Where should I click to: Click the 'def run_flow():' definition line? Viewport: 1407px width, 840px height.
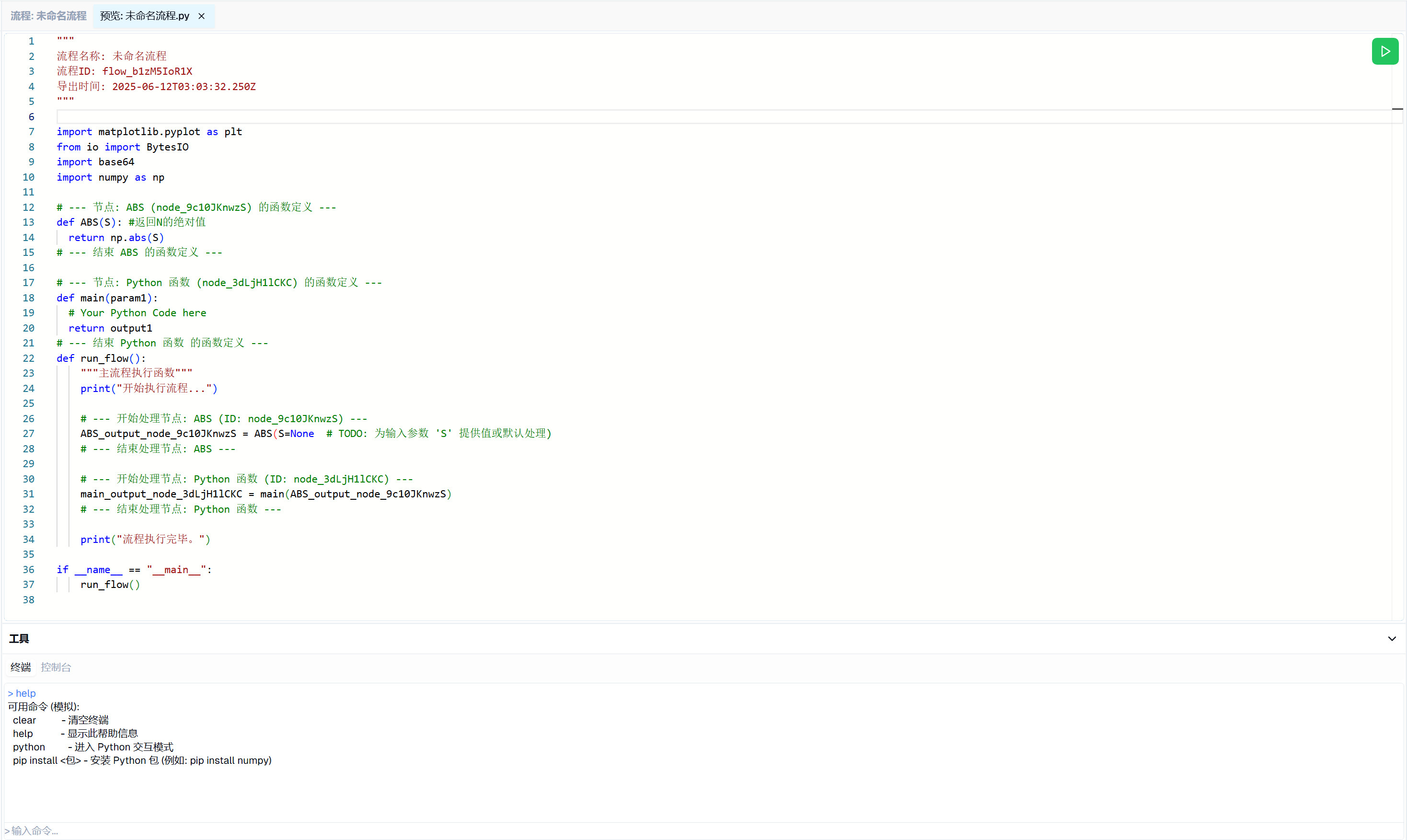(x=101, y=358)
